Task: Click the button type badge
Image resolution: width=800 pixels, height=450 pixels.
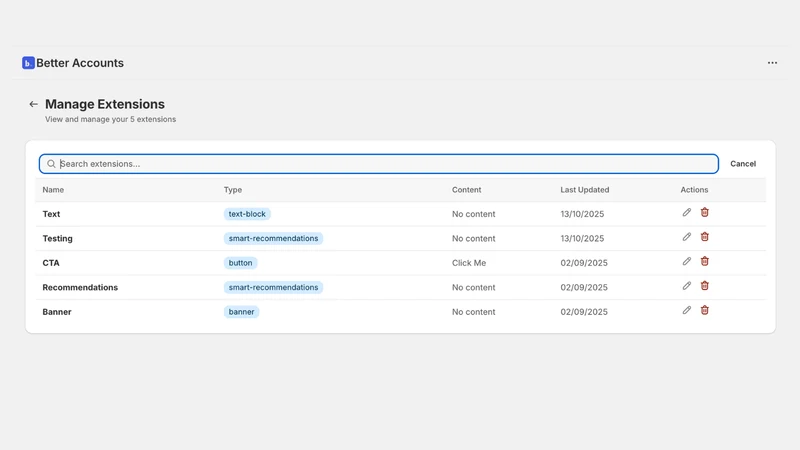Action: (240, 263)
